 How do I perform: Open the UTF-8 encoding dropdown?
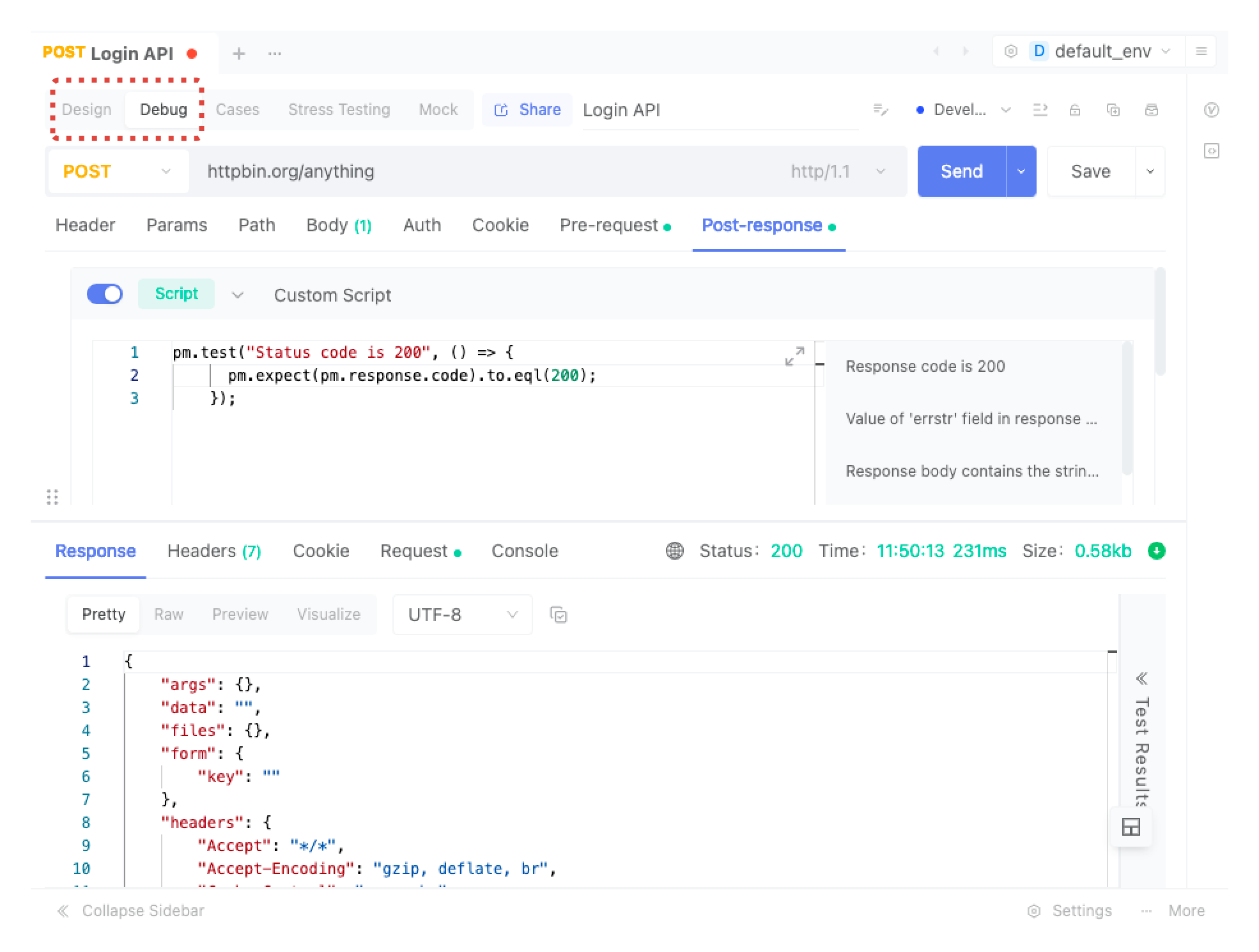coord(463,615)
